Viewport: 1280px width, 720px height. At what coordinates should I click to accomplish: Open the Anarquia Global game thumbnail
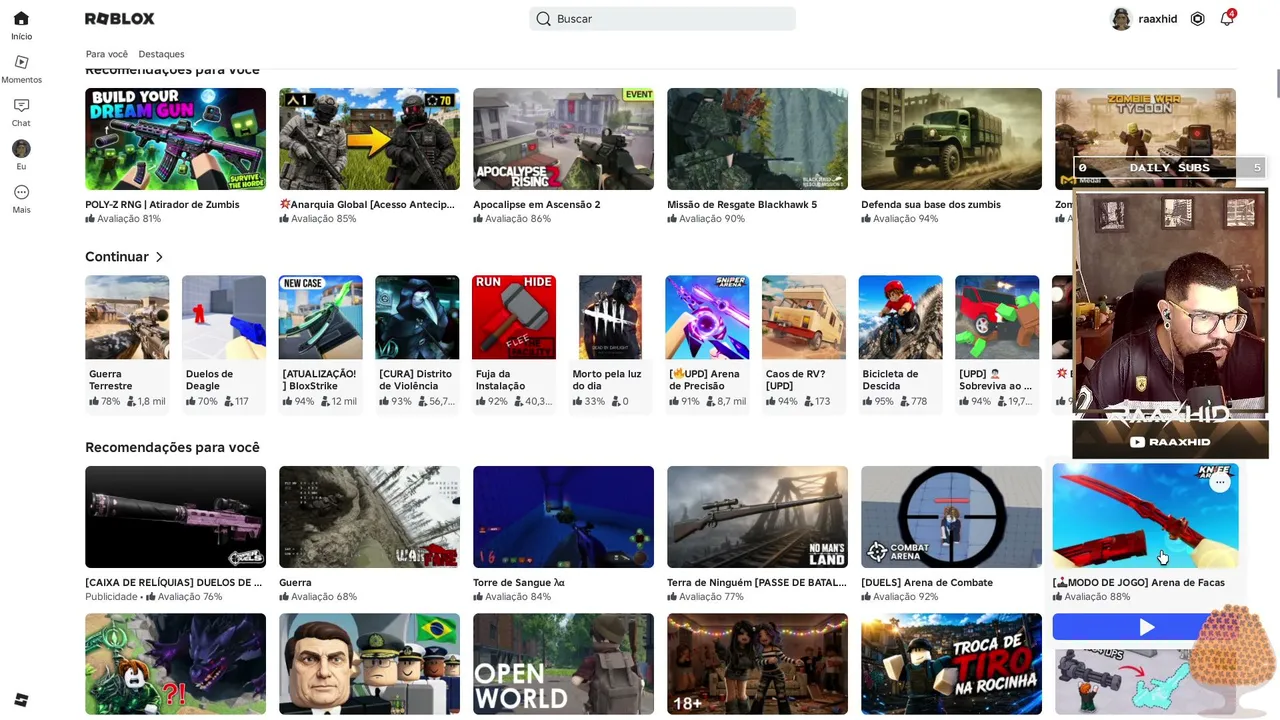tap(369, 139)
